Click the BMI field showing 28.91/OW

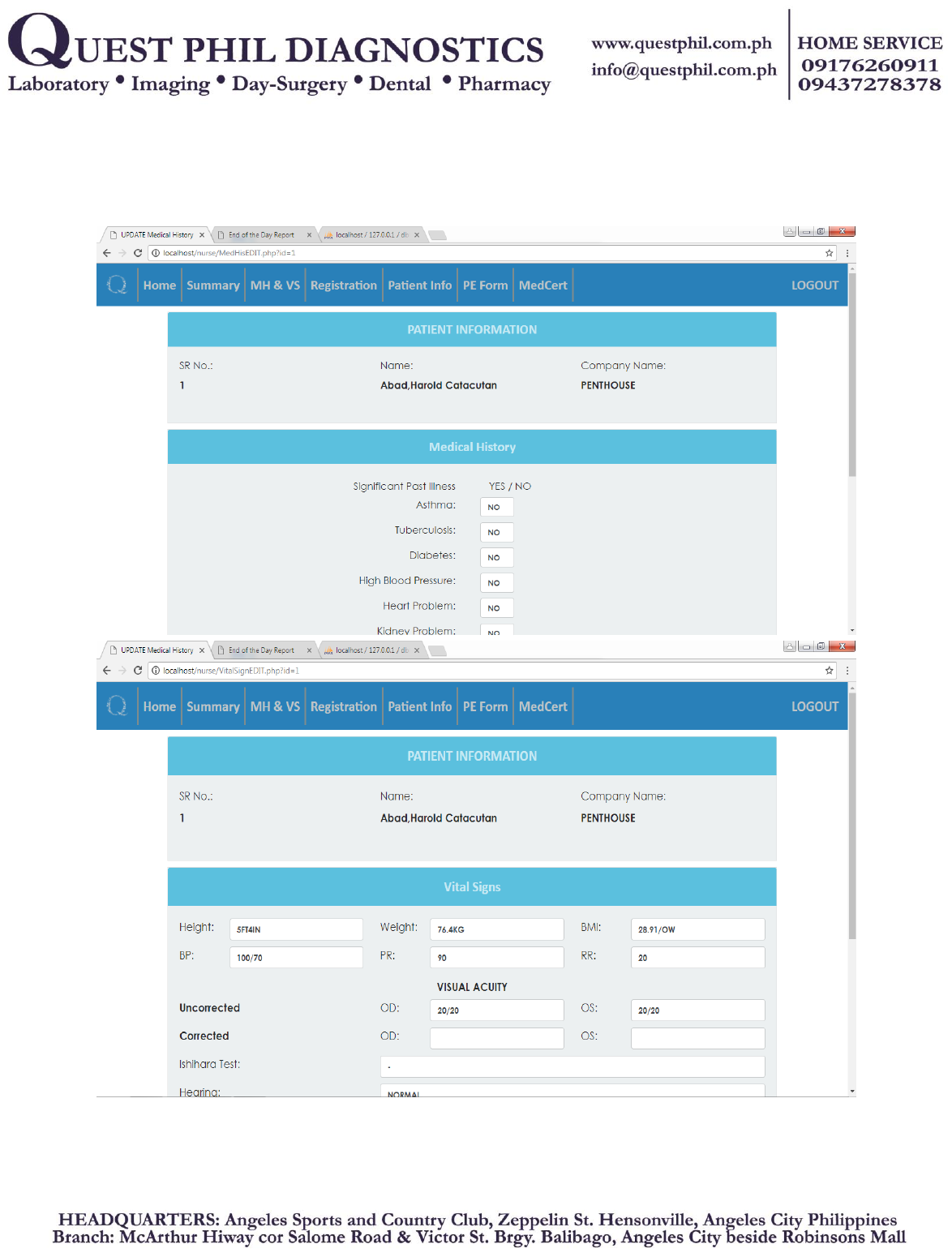(x=698, y=929)
